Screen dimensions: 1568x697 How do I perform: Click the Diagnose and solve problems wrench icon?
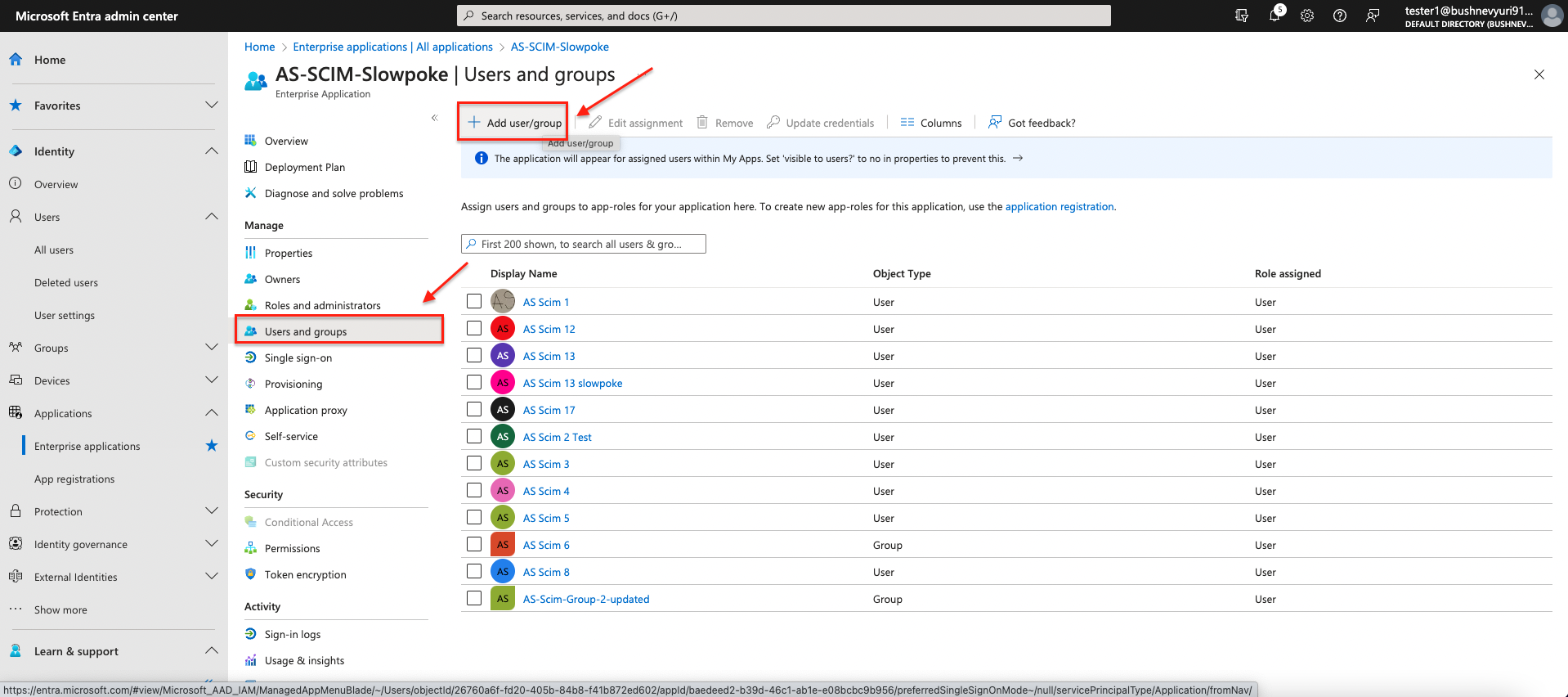(x=251, y=192)
